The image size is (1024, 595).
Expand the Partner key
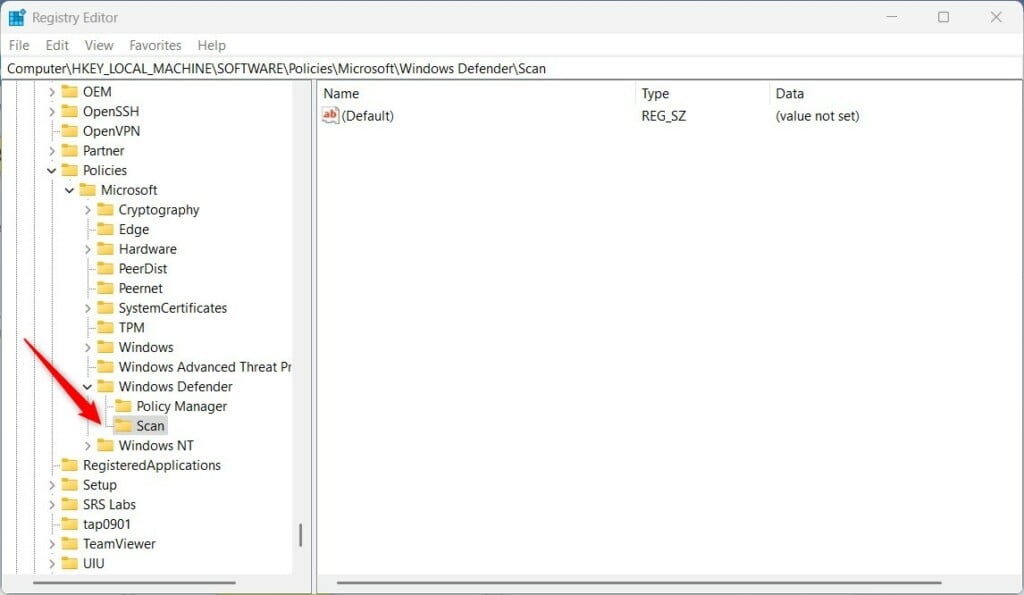(52, 151)
